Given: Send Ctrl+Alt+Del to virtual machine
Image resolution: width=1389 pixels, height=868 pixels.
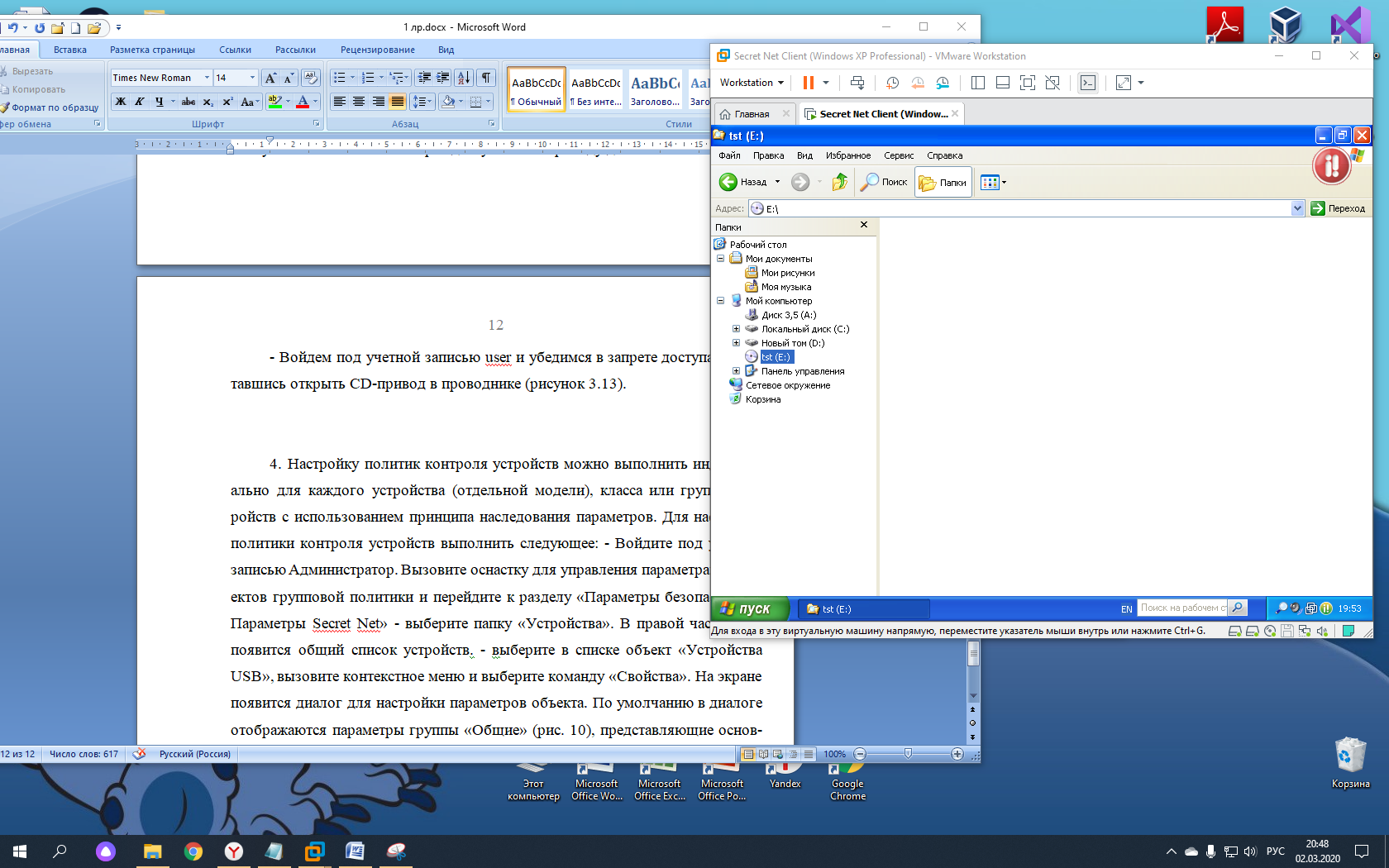Looking at the screenshot, I should (857, 83).
